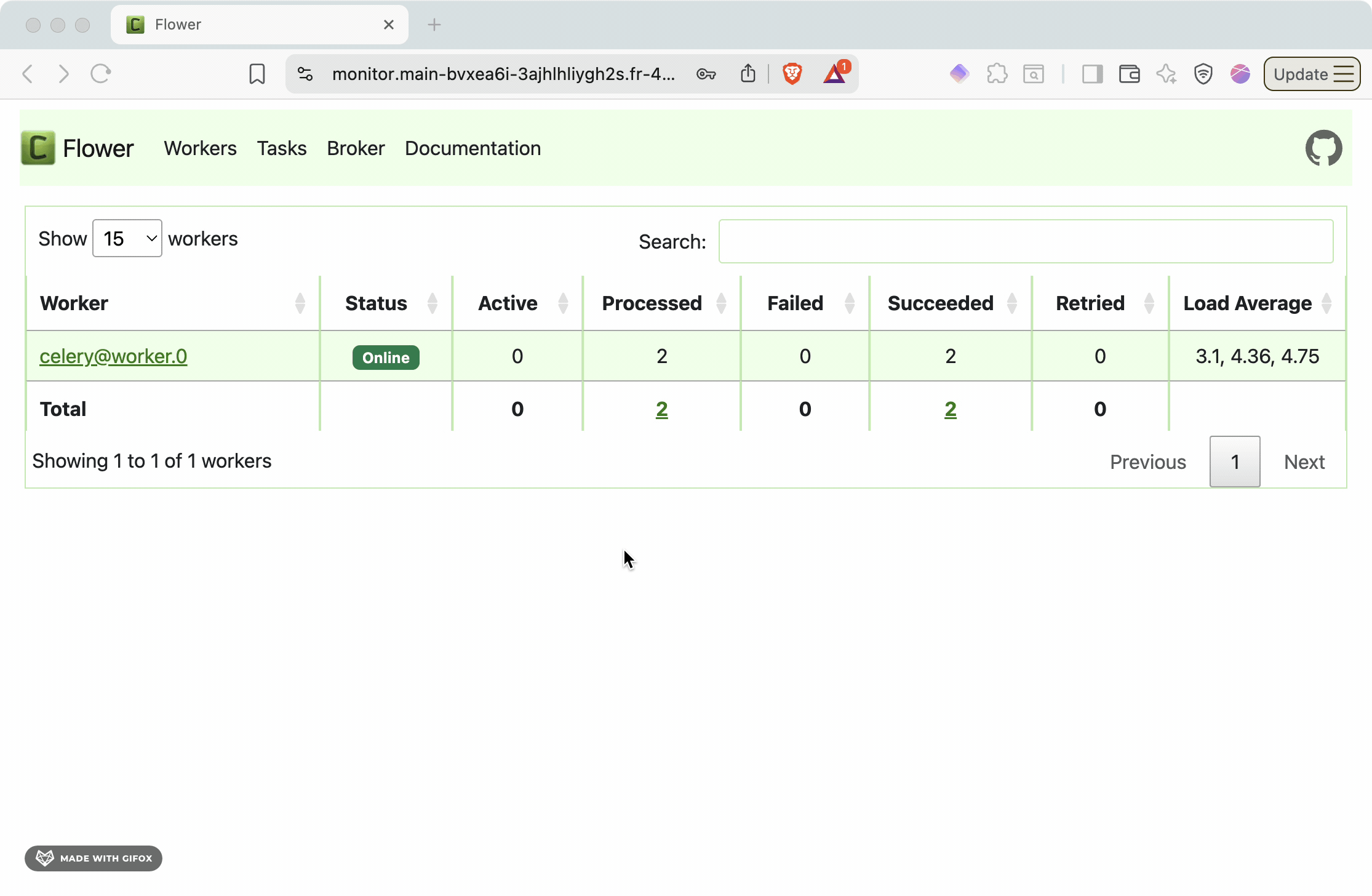This screenshot has width=1372, height=896.
Task: Open the browser main menu hamburger
Action: 1344,74
